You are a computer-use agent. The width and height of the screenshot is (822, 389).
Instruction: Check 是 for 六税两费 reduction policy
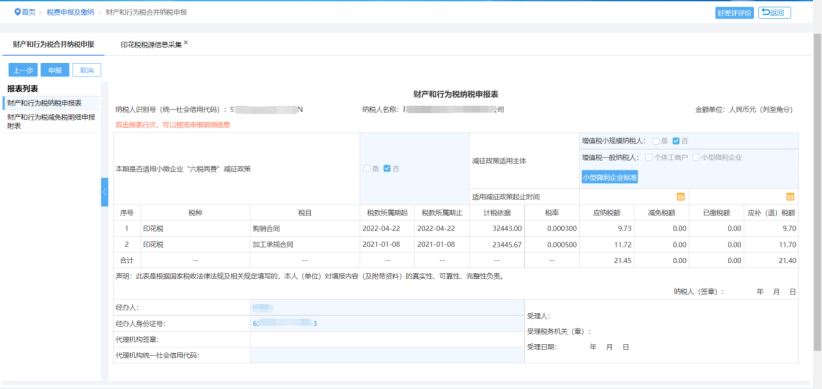[x=367, y=169]
